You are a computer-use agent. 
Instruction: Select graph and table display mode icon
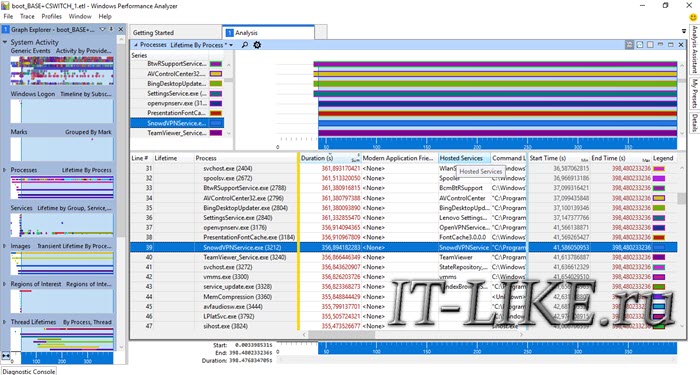pos(629,45)
